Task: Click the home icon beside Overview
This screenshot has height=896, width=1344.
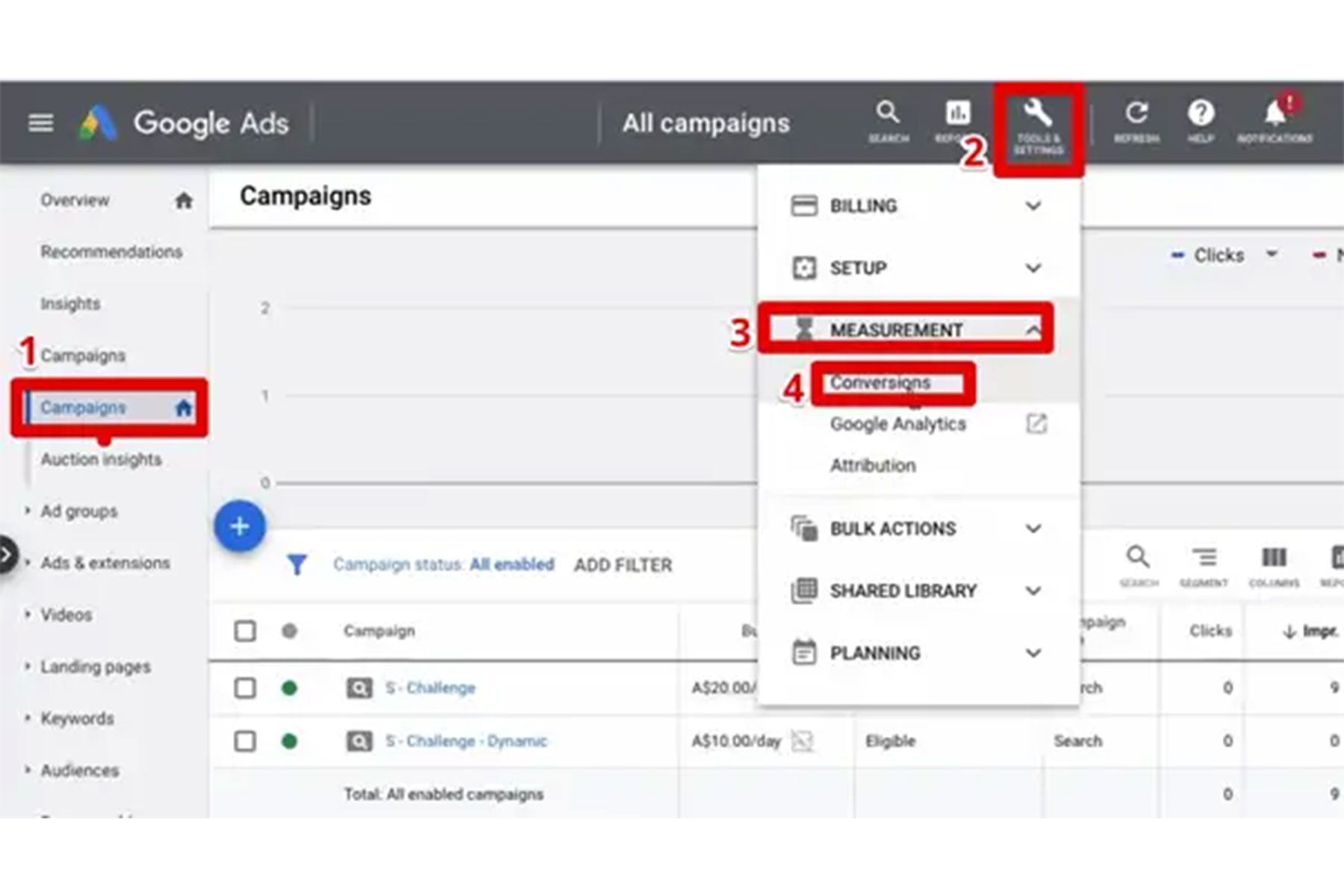Action: click(x=184, y=200)
